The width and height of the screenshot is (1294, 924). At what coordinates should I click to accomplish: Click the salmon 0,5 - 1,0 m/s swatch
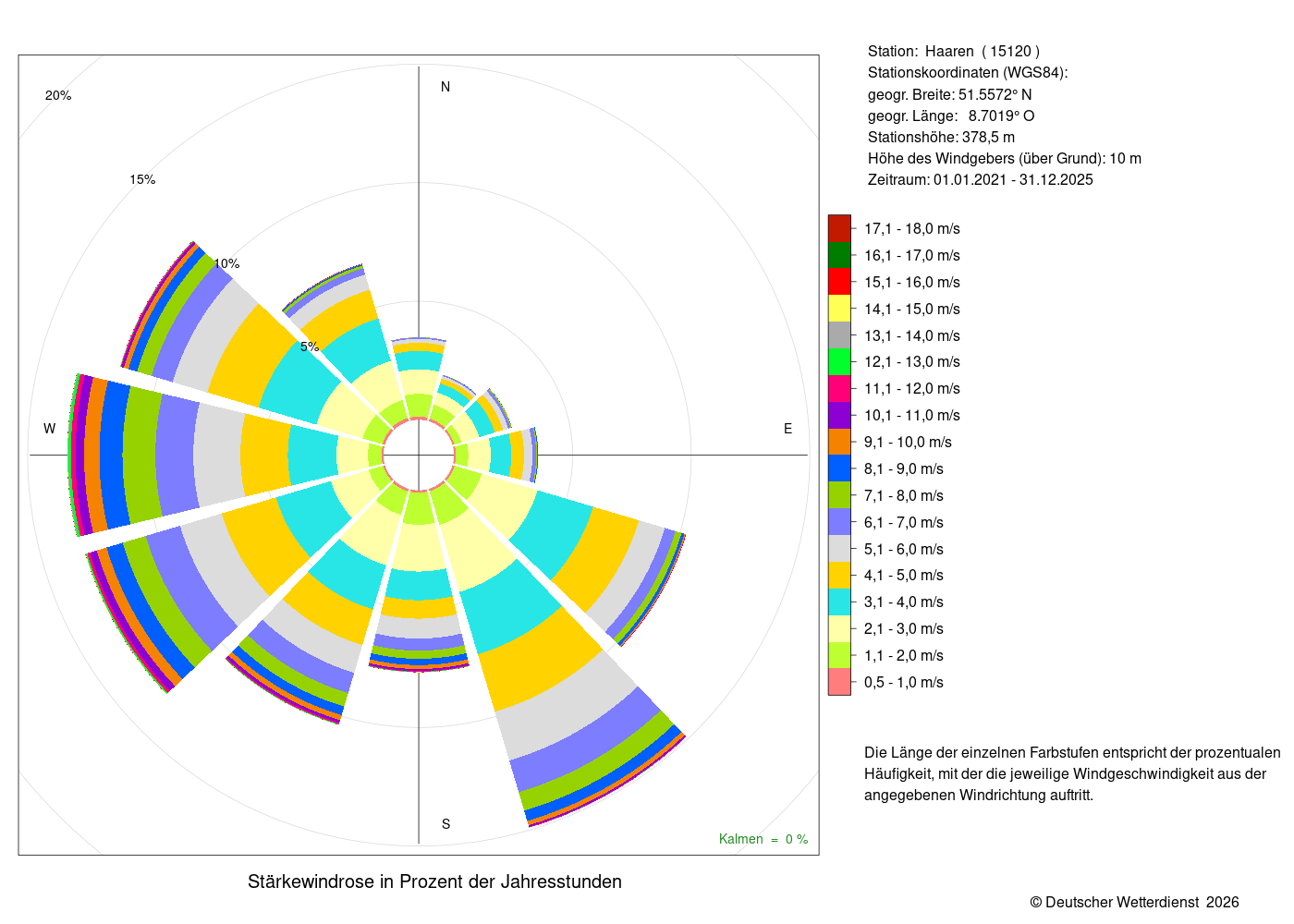click(839, 682)
